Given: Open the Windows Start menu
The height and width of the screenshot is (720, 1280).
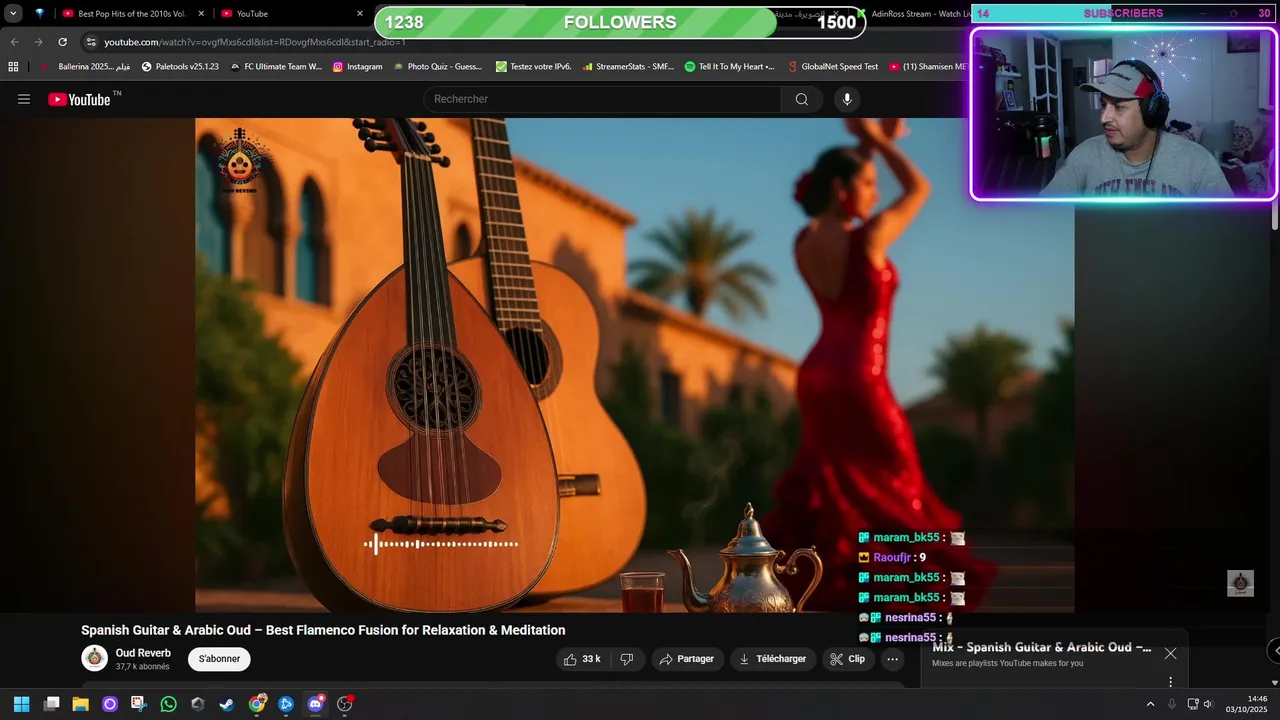Looking at the screenshot, I should 21,704.
